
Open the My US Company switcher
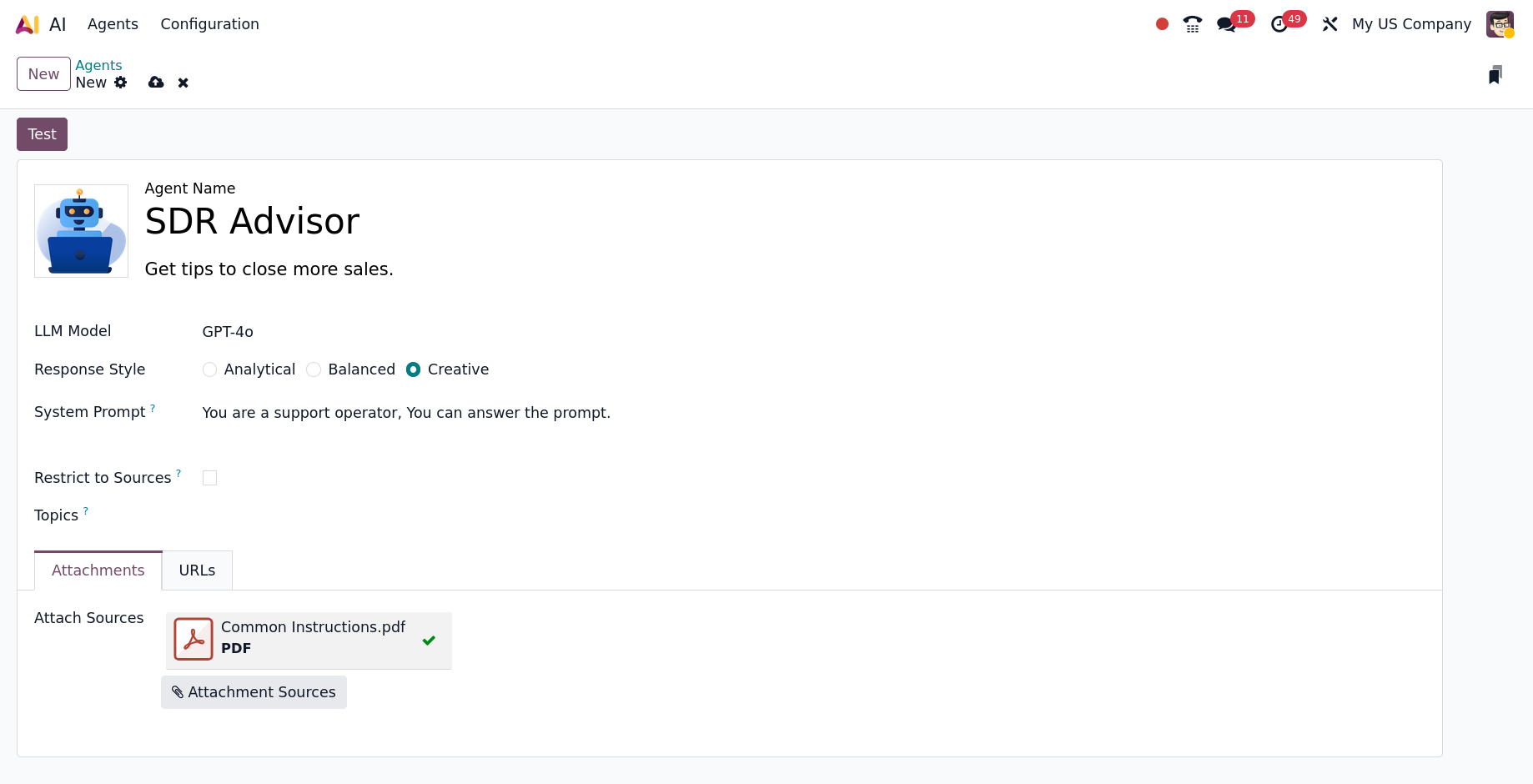point(1411,24)
